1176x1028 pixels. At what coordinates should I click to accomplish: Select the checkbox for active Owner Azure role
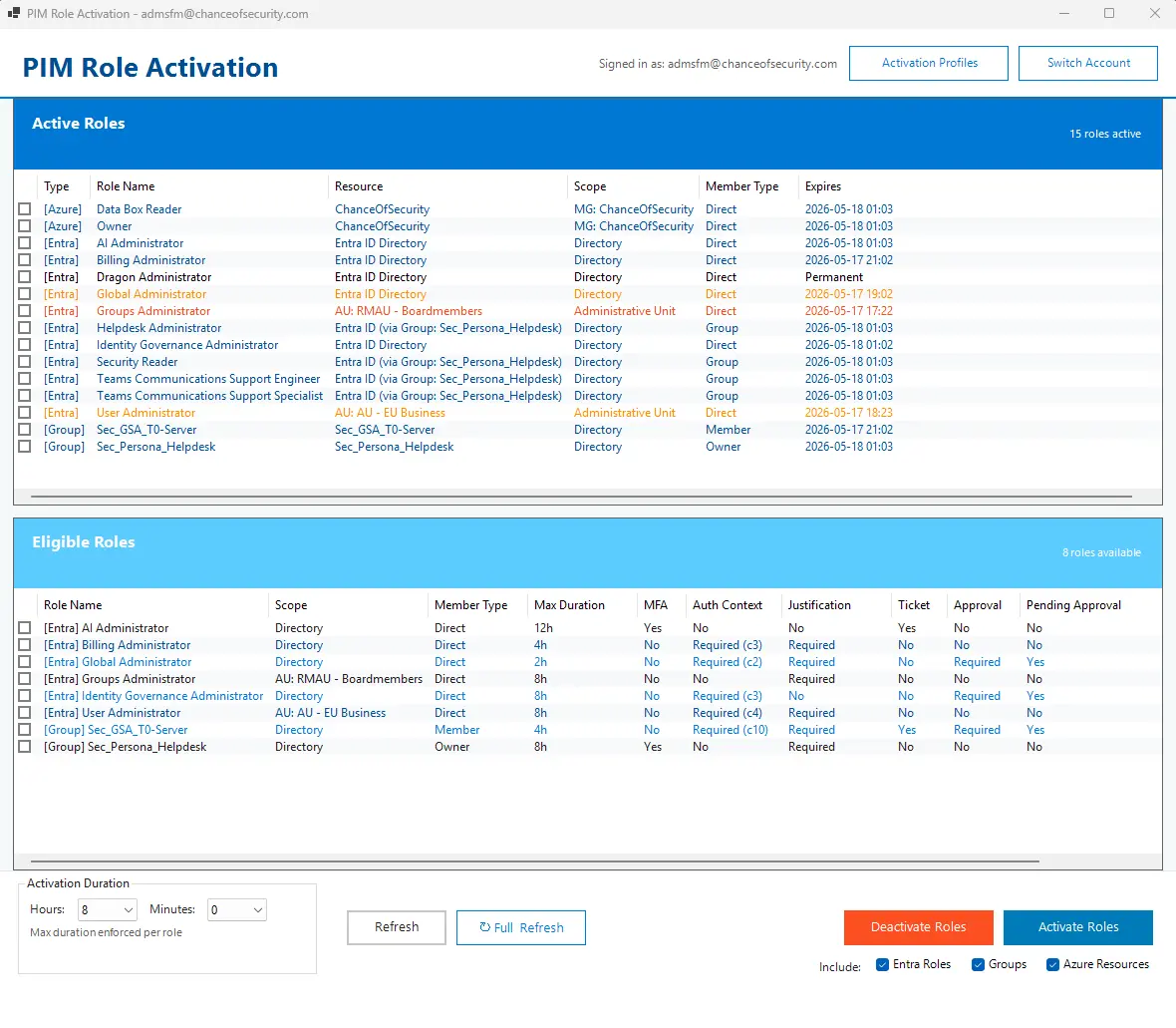(25, 226)
